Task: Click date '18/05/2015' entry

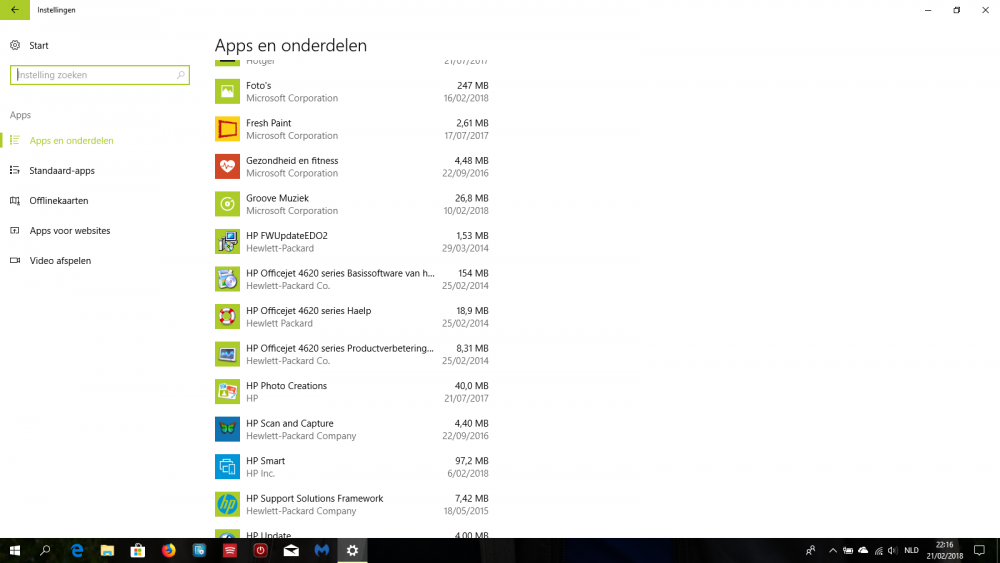Action: (466, 511)
